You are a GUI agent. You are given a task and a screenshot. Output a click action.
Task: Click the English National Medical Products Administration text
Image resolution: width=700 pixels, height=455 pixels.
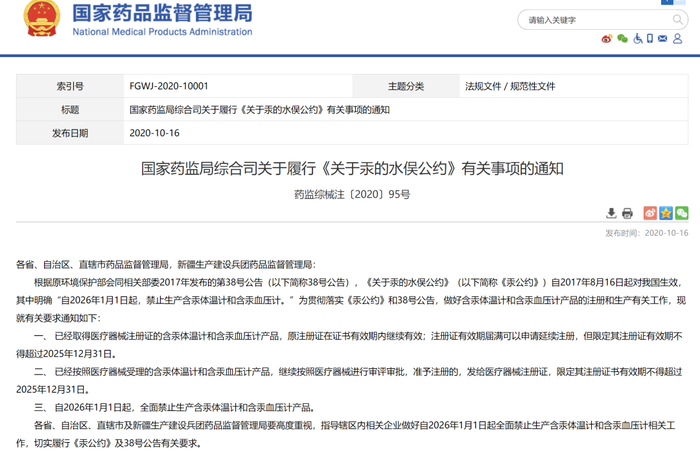[162, 32]
